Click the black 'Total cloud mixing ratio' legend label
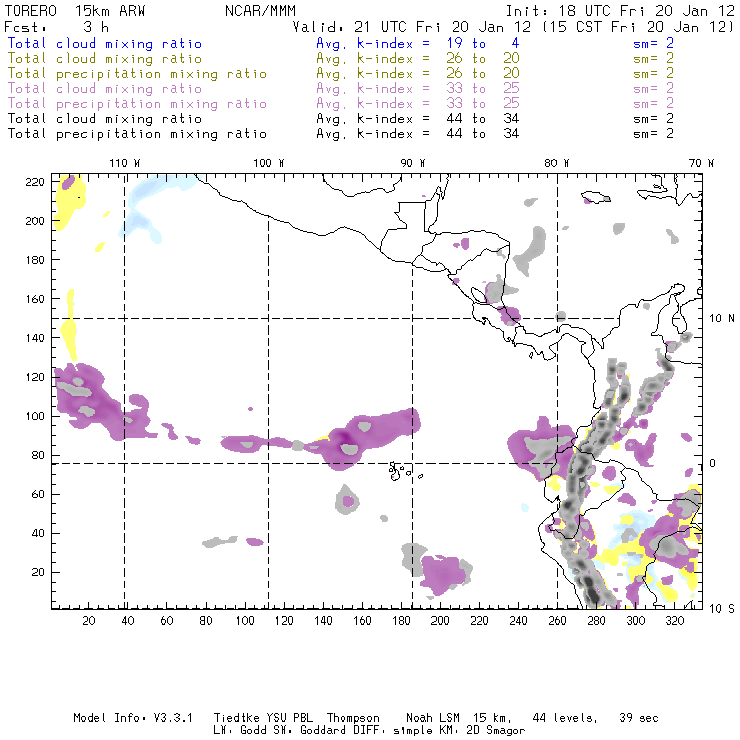Screen dimensions: 740x740 [x=105, y=118]
